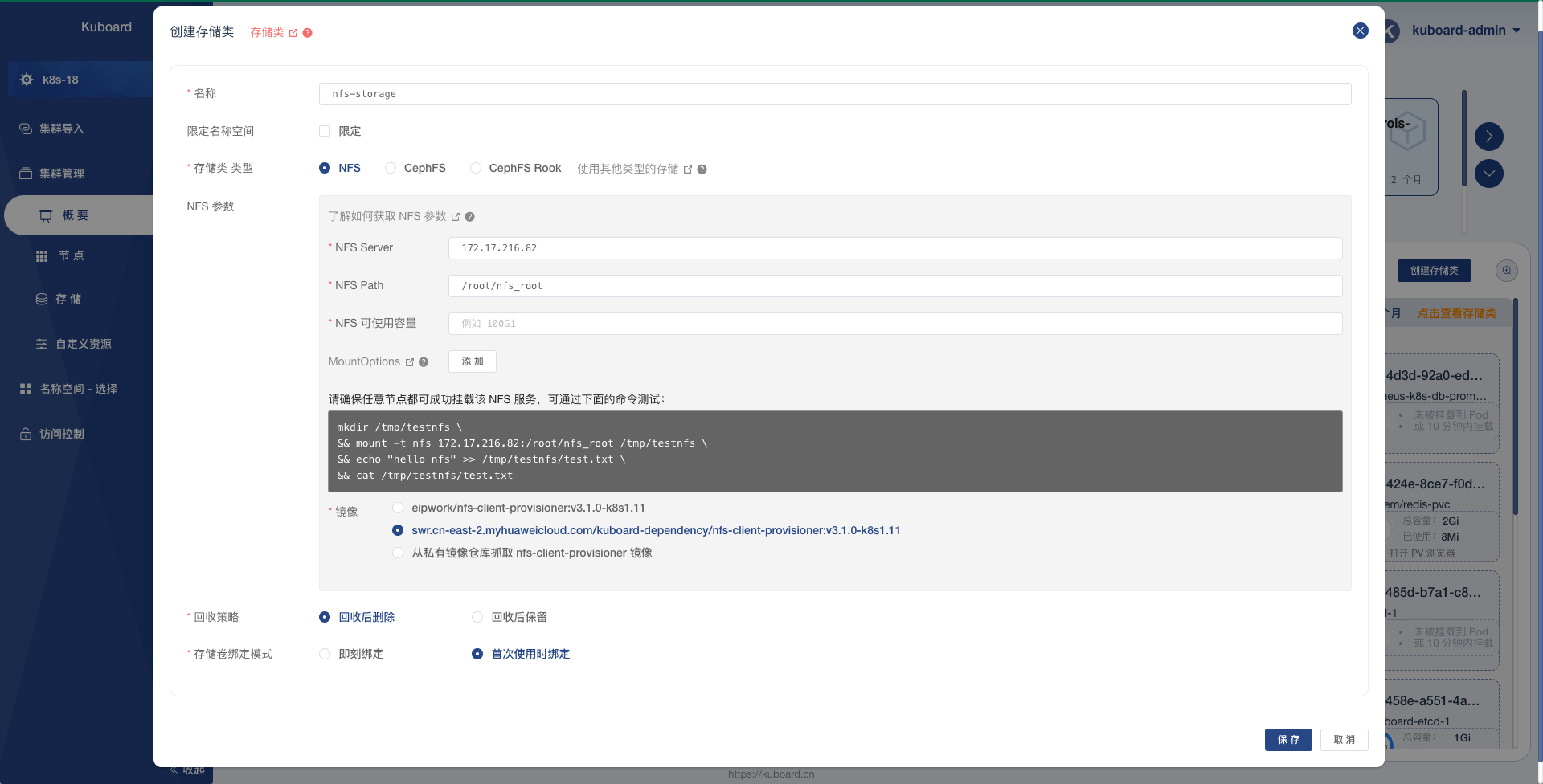Click the 保存 button
Screen dimensions: 1543x784
click(x=1288, y=740)
